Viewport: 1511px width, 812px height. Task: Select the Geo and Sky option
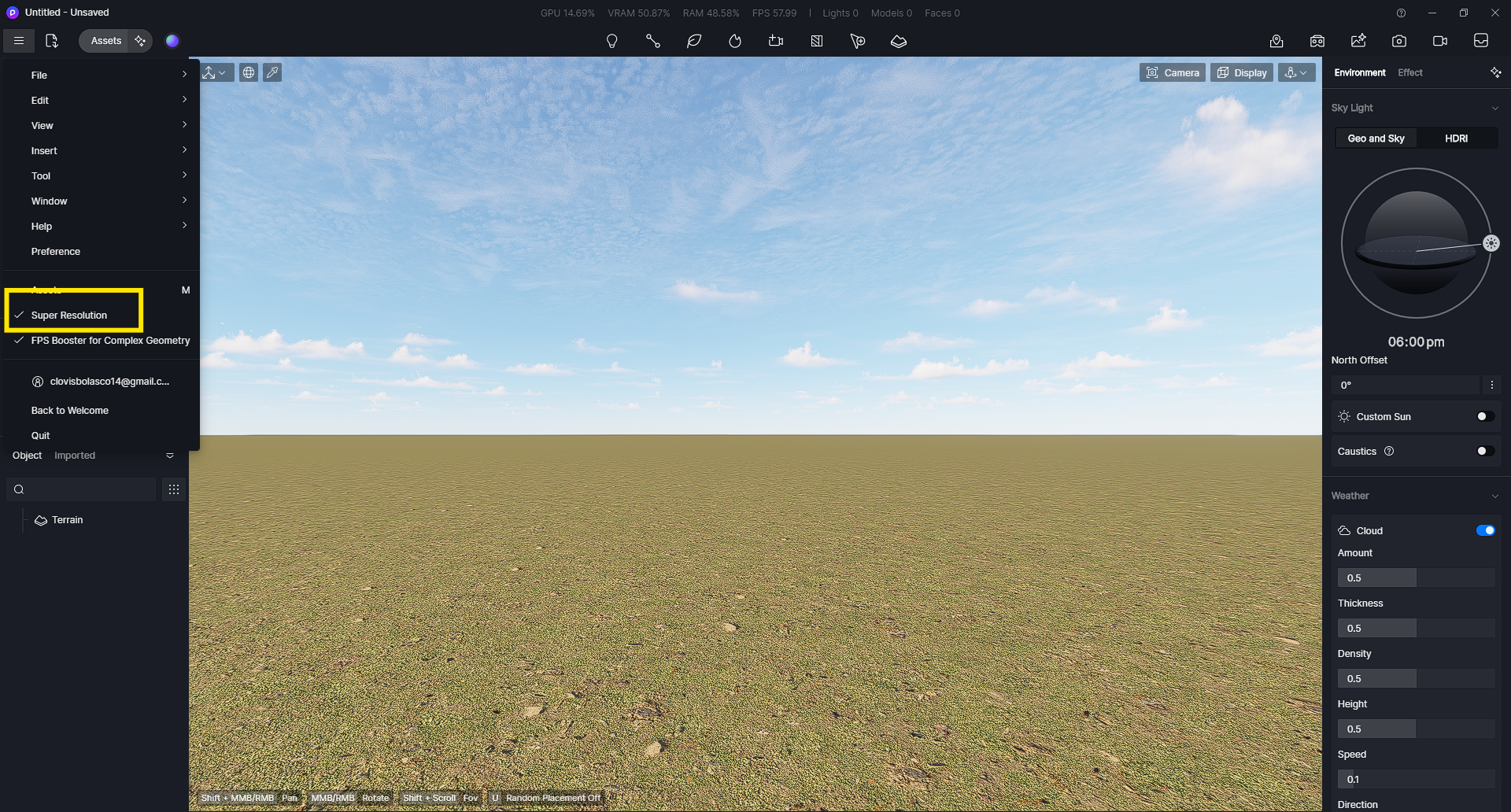click(x=1376, y=138)
